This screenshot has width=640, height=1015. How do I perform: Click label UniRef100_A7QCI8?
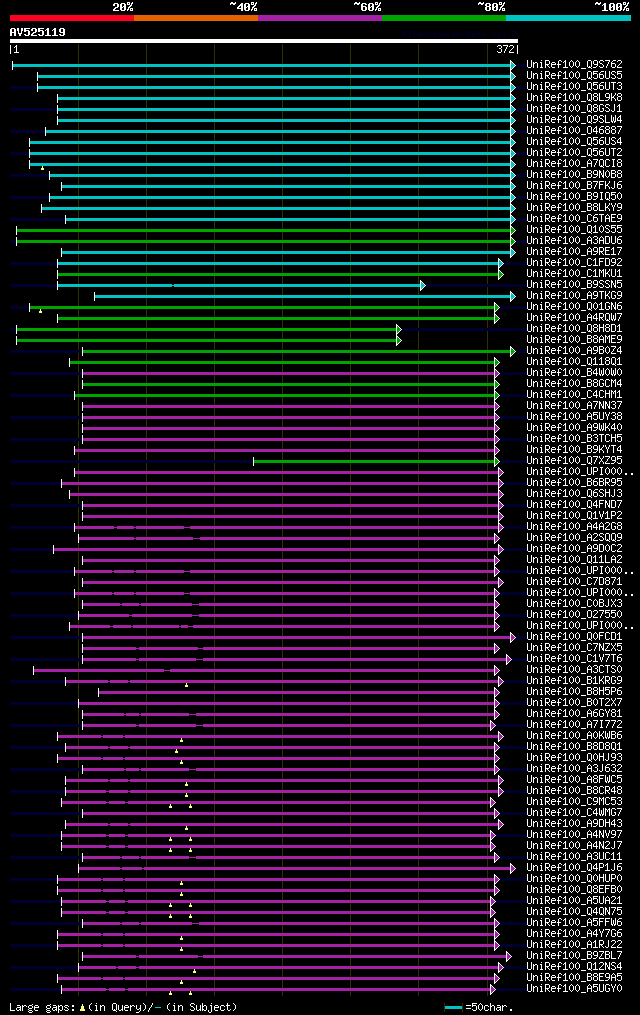pyautogui.click(x=575, y=164)
